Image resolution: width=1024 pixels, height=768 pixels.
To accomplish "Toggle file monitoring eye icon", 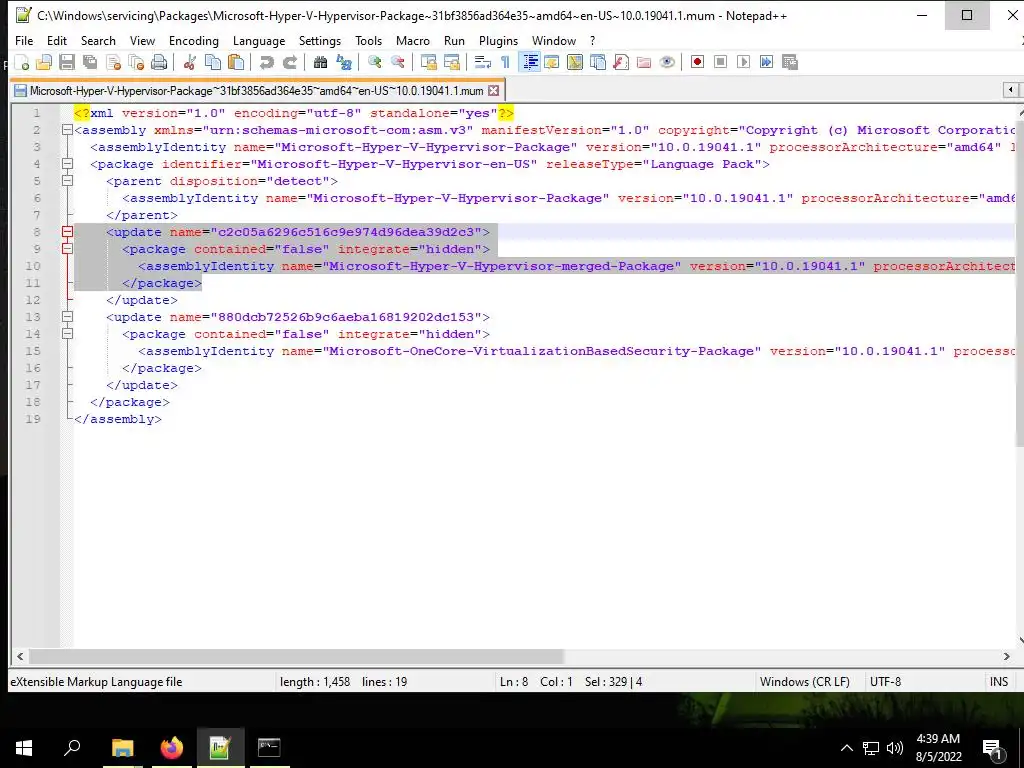I will [667, 62].
